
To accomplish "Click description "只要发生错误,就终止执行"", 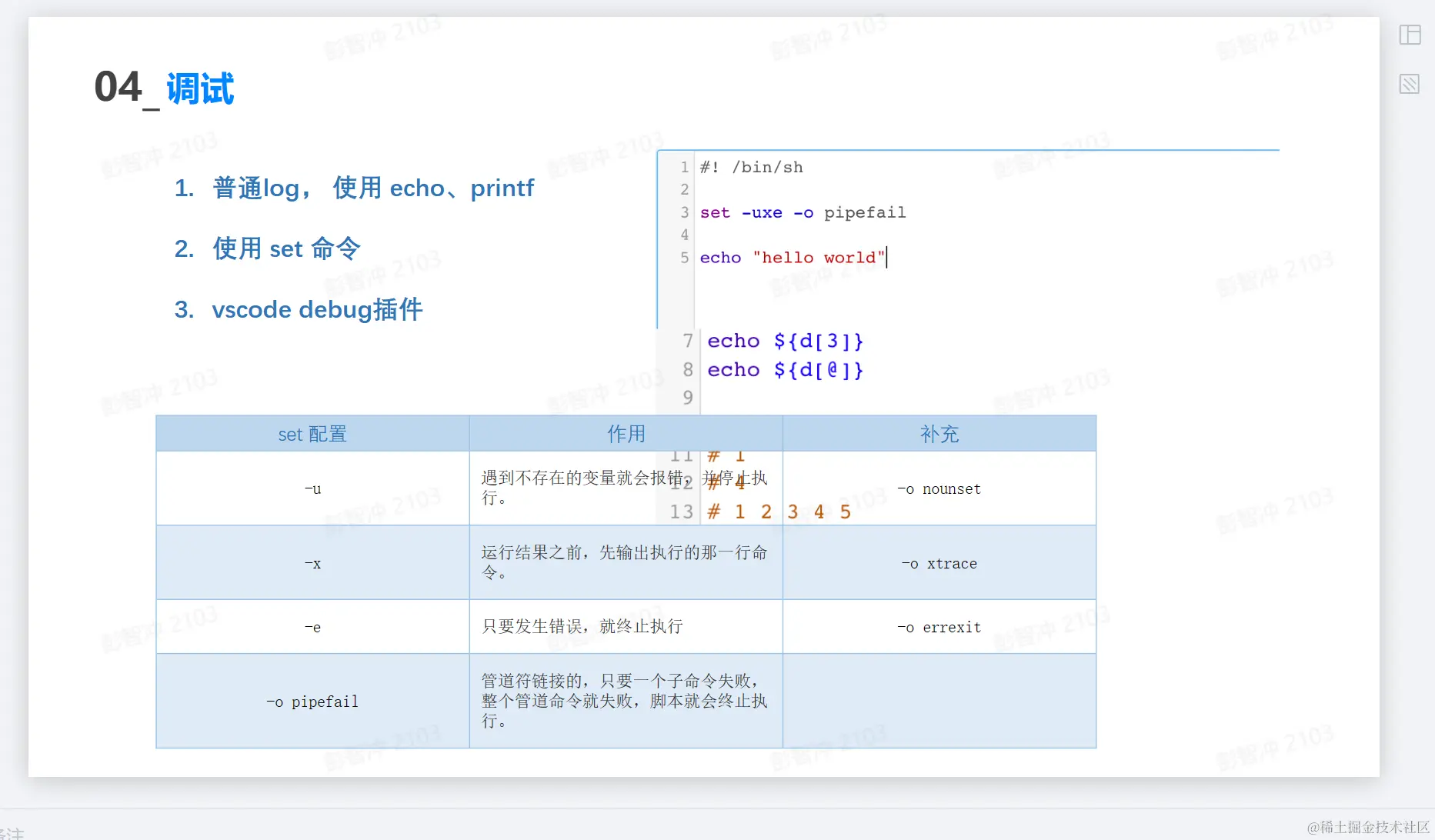I will (x=582, y=626).
